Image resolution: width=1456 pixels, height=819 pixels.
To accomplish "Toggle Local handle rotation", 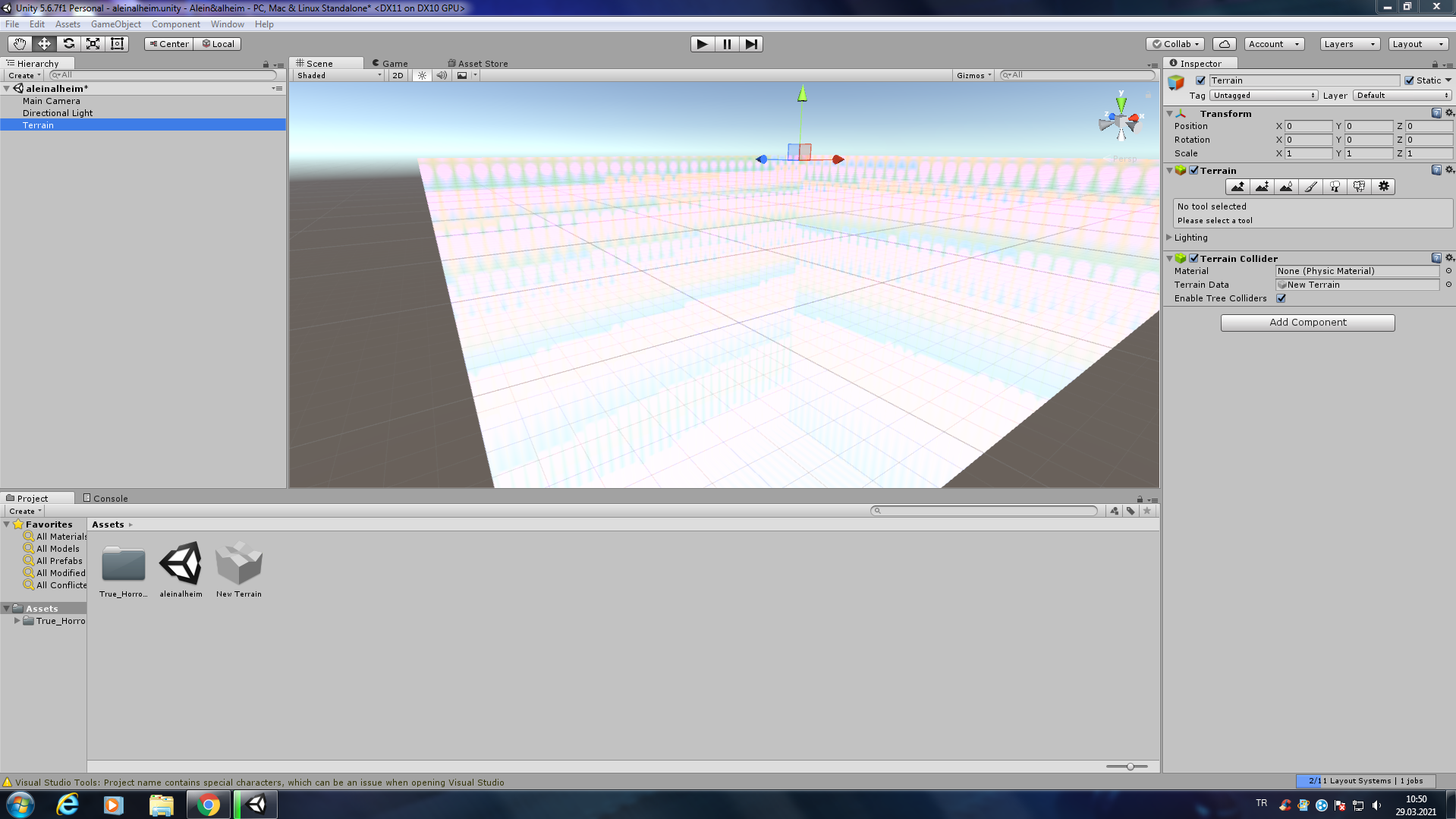I will [x=217, y=44].
